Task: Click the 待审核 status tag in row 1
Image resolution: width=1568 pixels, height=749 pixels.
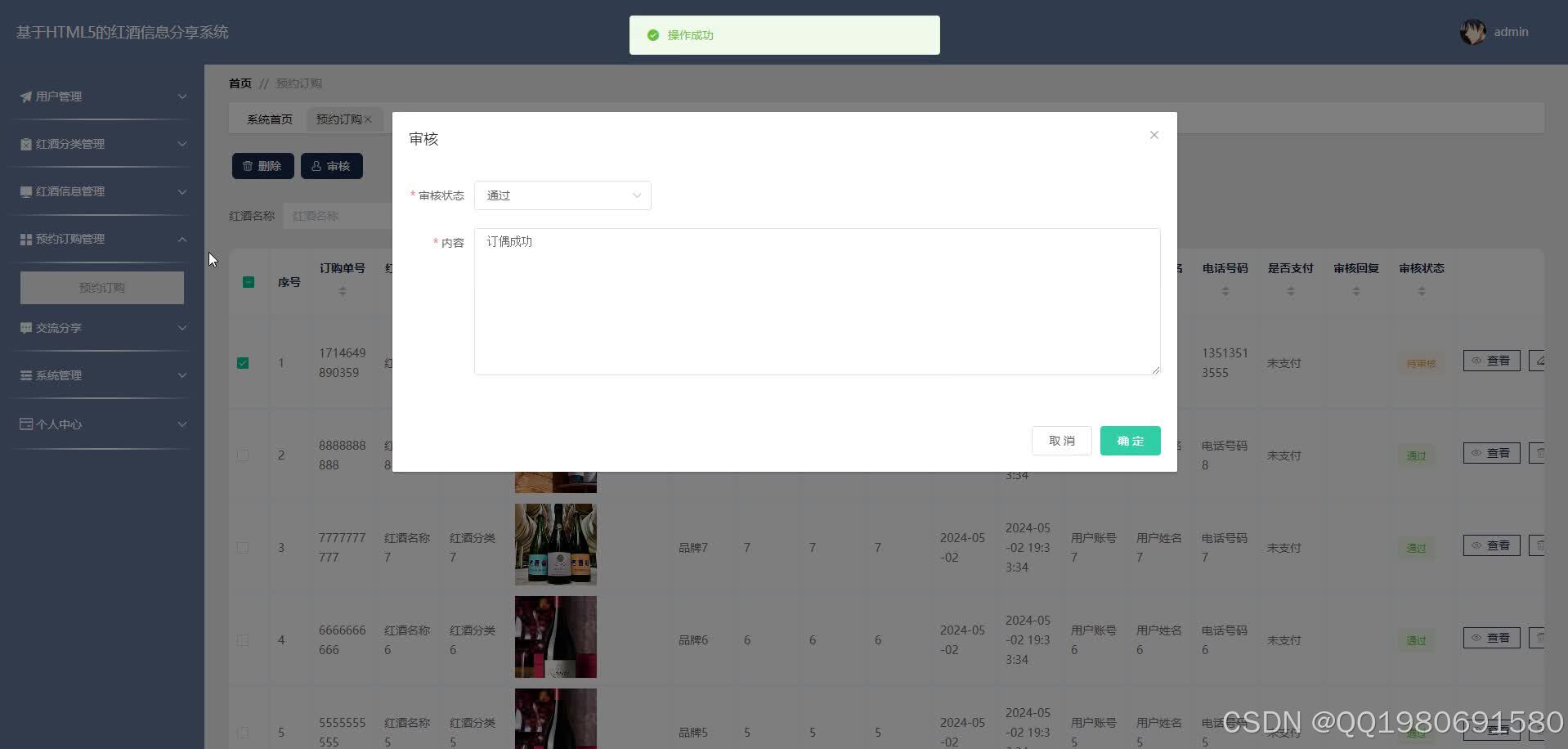Action: click(x=1421, y=364)
